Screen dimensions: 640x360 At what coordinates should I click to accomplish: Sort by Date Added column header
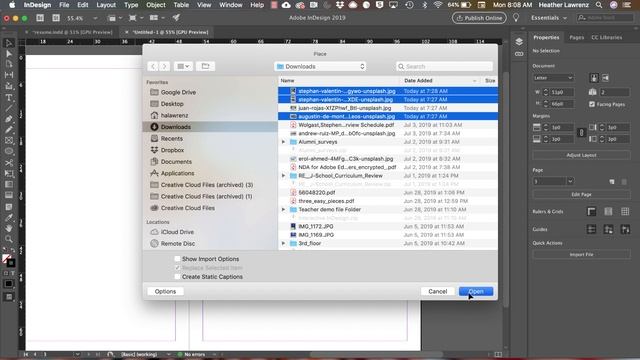(x=440, y=81)
